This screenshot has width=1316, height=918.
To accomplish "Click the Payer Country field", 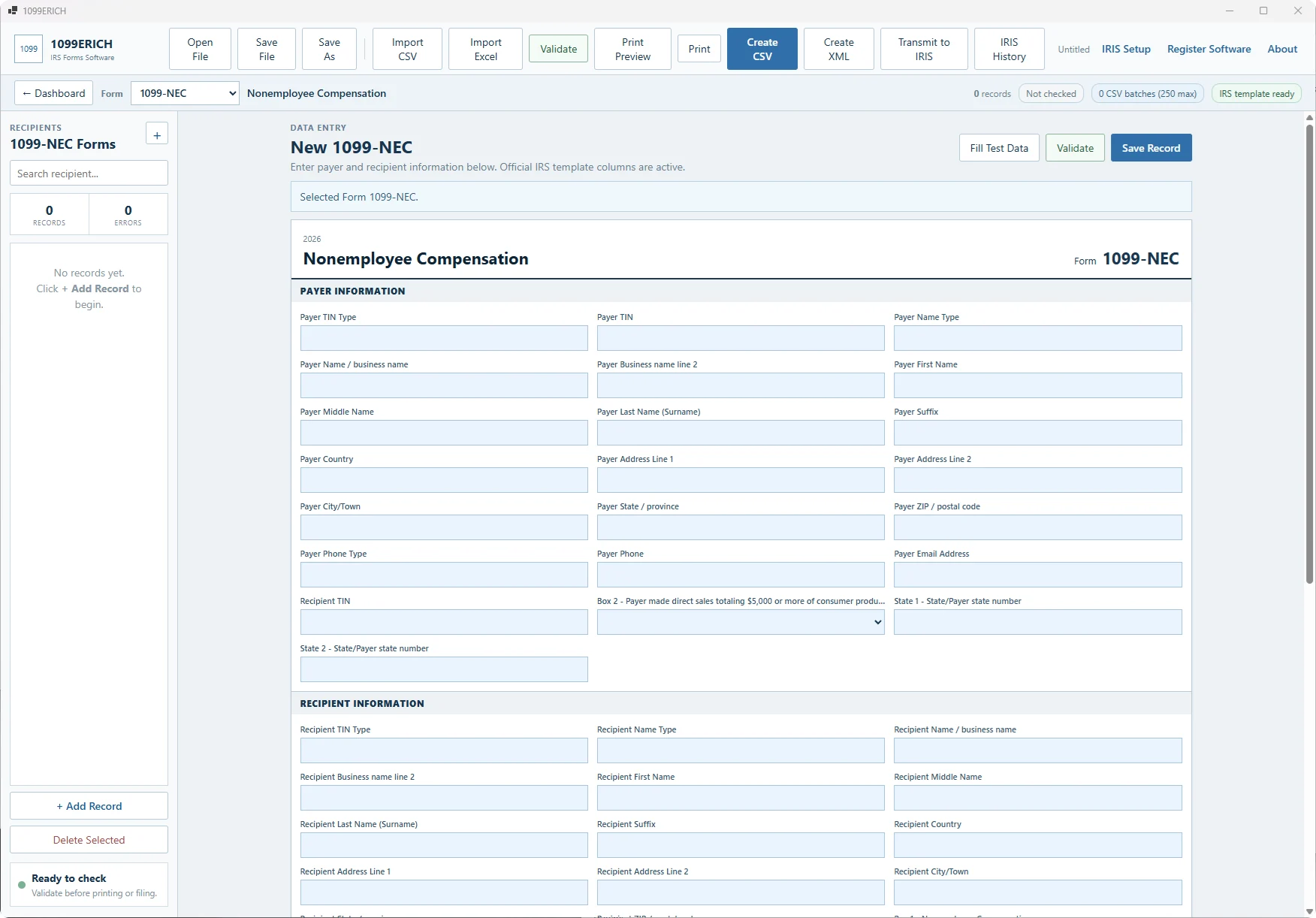I will tap(444, 480).
